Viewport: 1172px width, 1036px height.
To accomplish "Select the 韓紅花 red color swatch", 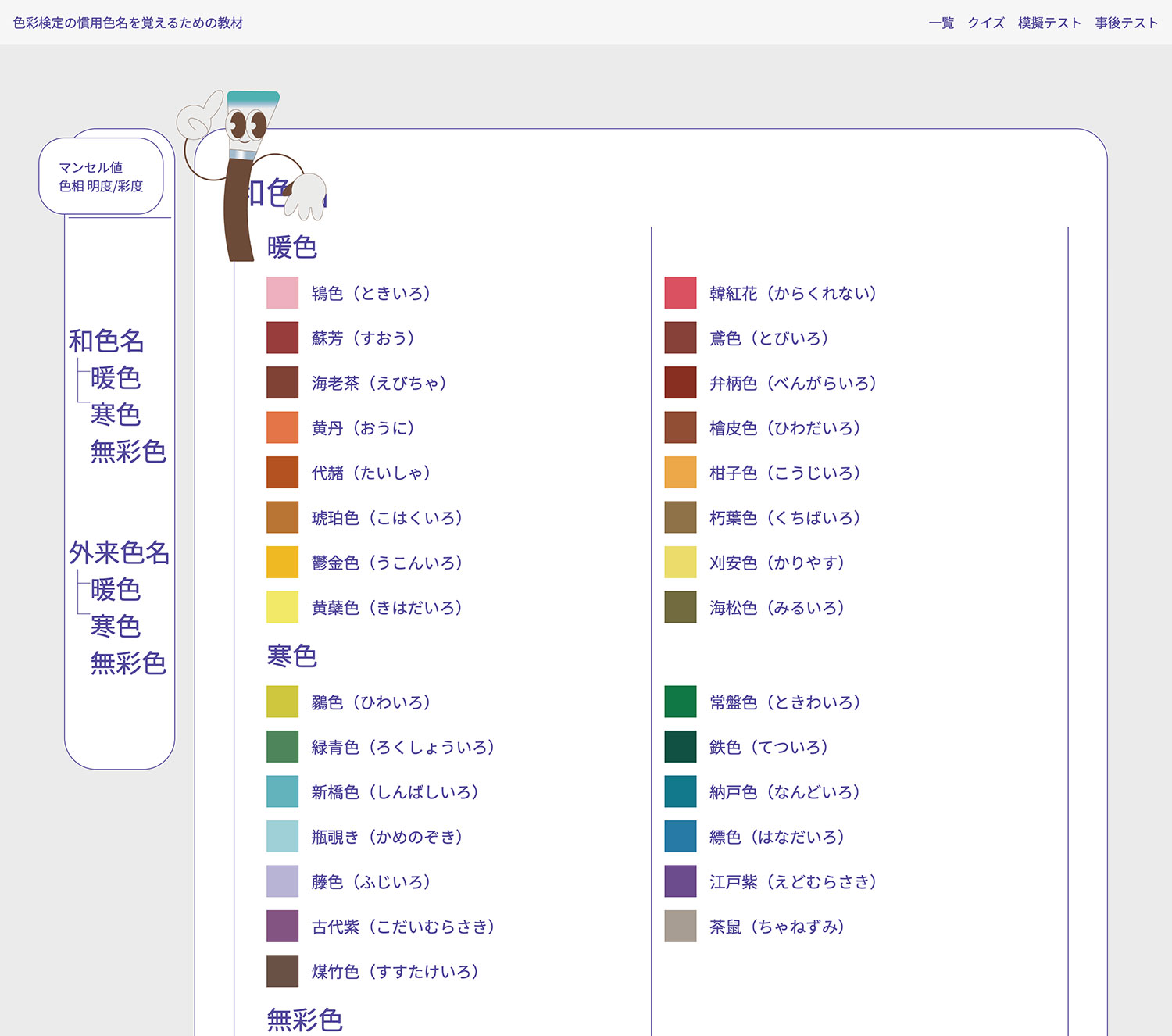I will pyautogui.click(x=680, y=293).
